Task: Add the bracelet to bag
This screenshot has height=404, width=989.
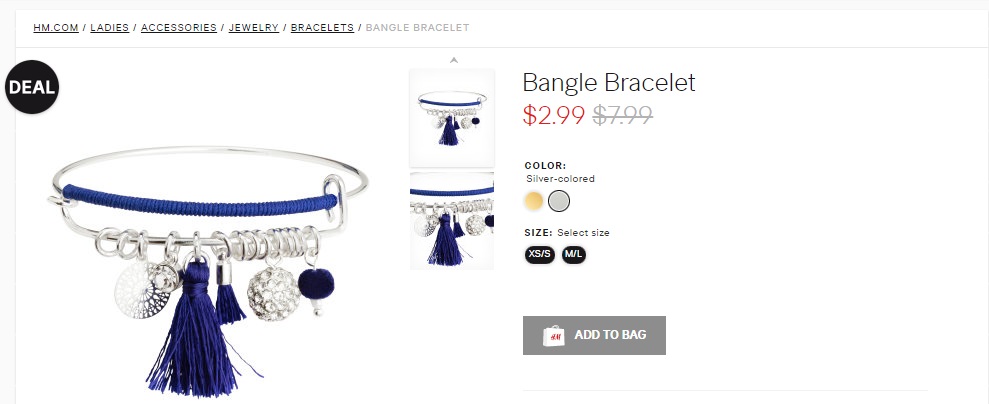Action: click(x=594, y=335)
